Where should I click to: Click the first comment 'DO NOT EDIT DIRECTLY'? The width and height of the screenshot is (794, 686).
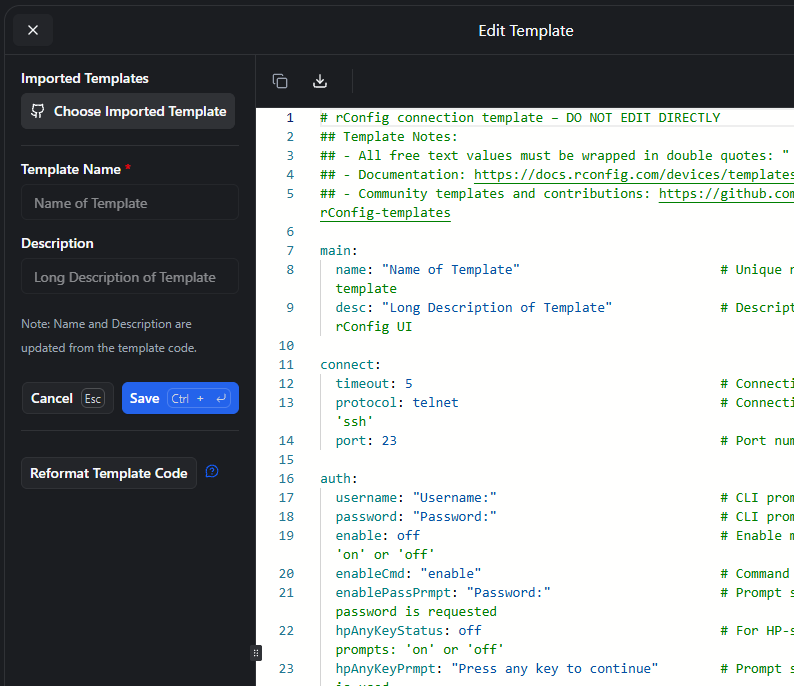[x=520, y=118]
